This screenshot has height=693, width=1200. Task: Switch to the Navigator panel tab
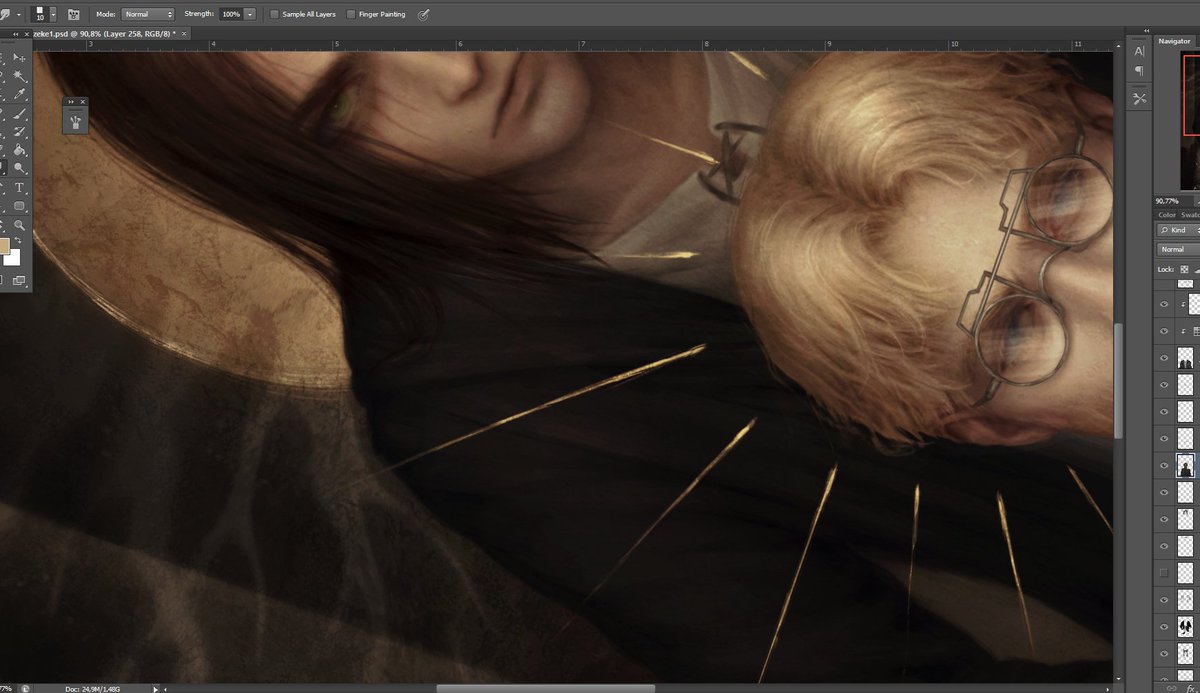coord(1174,41)
